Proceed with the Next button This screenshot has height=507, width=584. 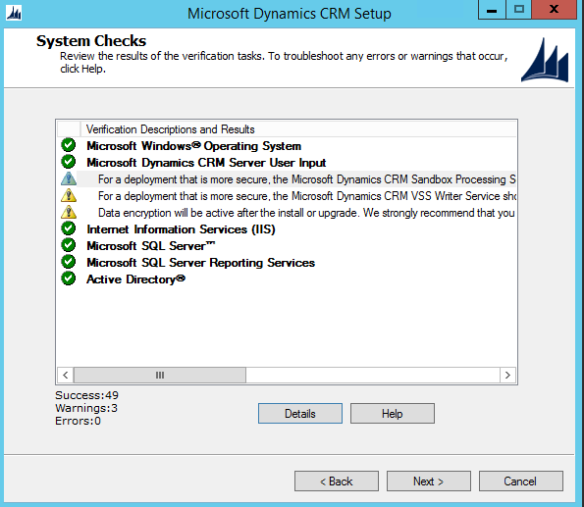point(429,481)
